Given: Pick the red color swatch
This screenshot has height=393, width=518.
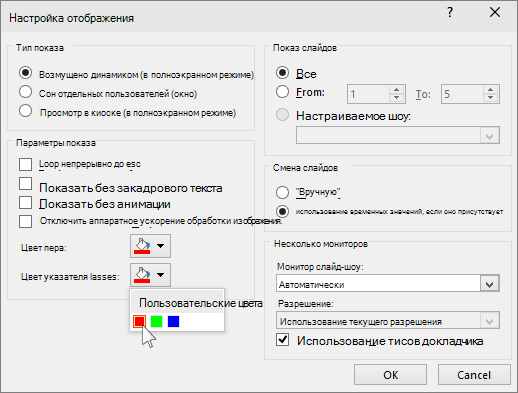Looking at the screenshot, I should (x=139, y=321).
